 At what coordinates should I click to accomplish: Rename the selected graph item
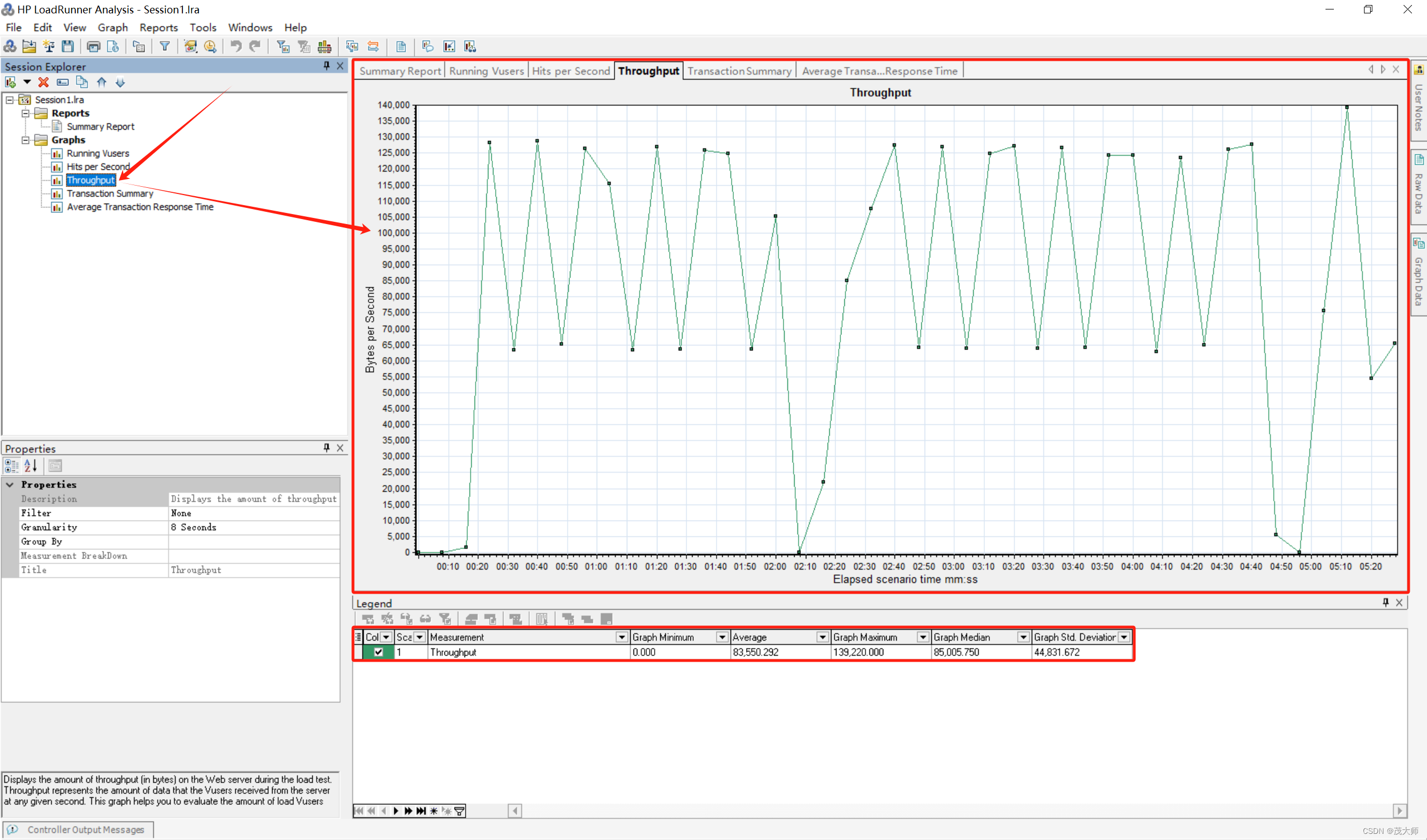(x=62, y=82)
